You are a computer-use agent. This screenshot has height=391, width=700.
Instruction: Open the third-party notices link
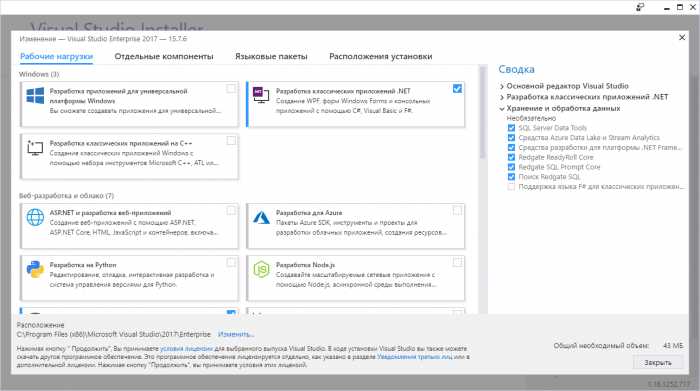tap(414, 357)
